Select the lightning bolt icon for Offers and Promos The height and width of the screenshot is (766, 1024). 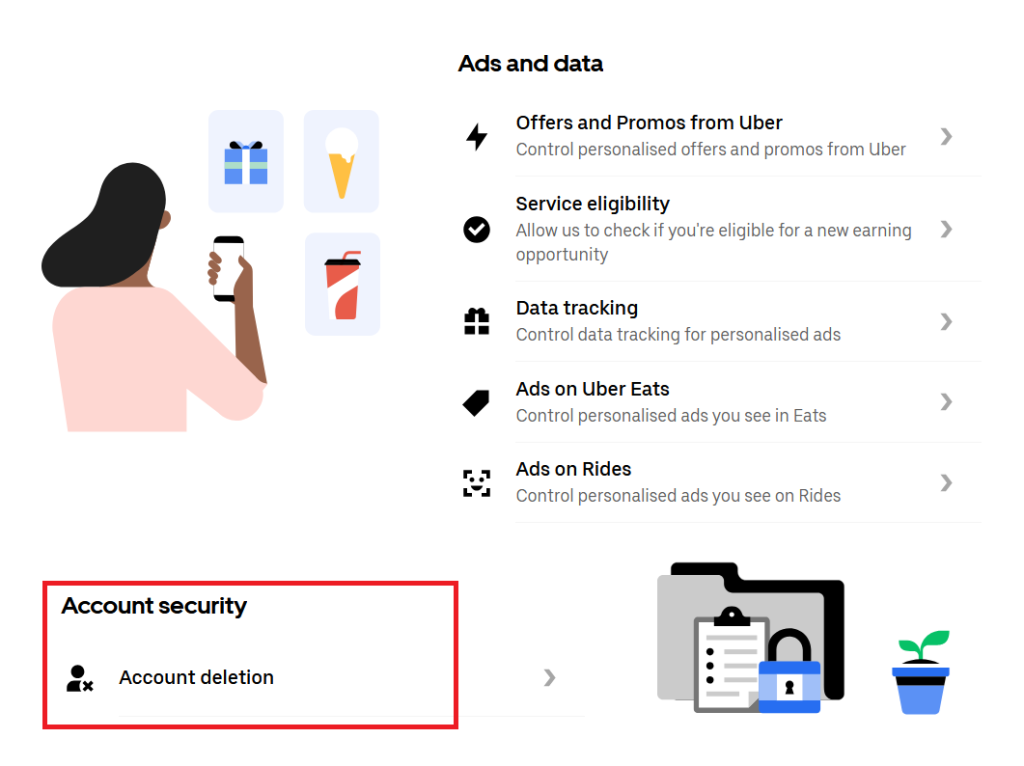tap(477, 135)
